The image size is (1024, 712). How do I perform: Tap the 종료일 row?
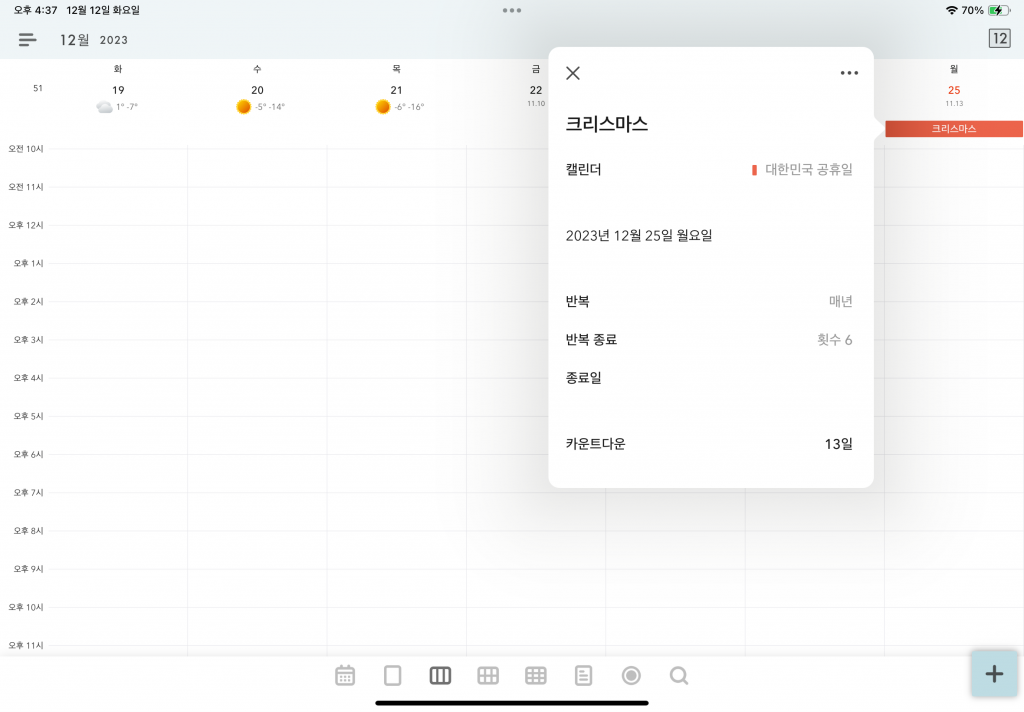[x=711, y=378]
